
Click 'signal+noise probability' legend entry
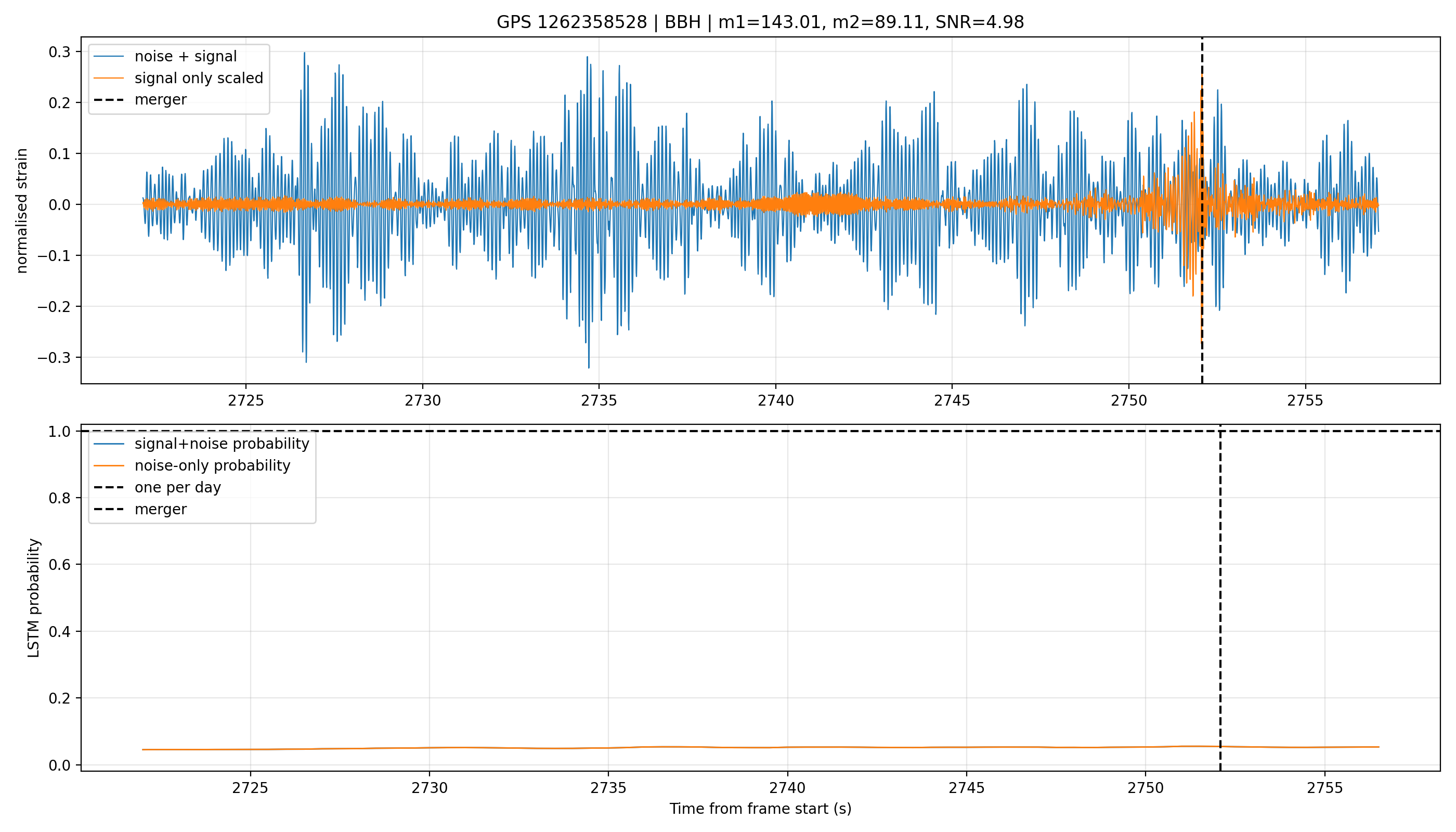222,444
